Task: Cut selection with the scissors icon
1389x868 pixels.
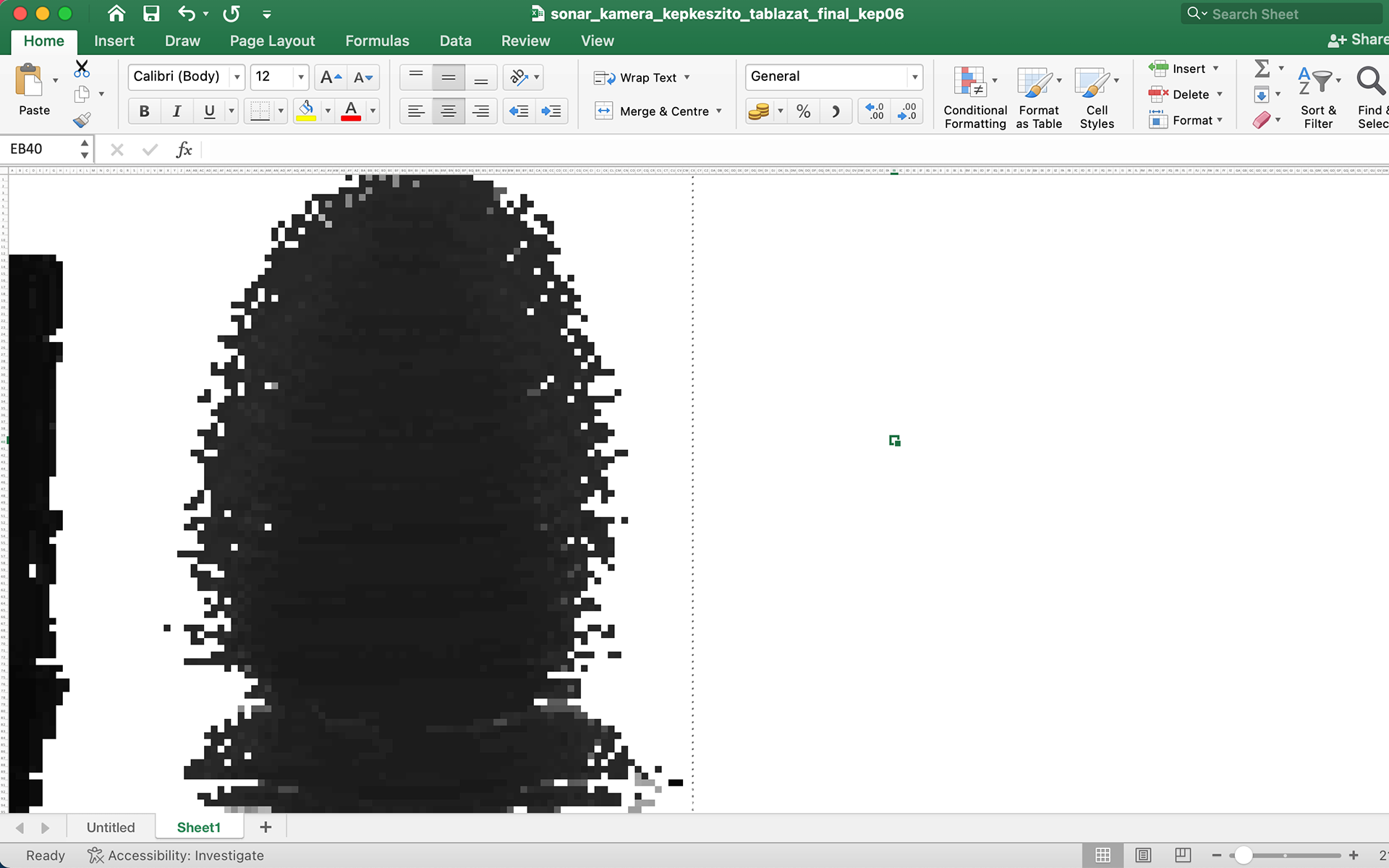Action: 82,69
